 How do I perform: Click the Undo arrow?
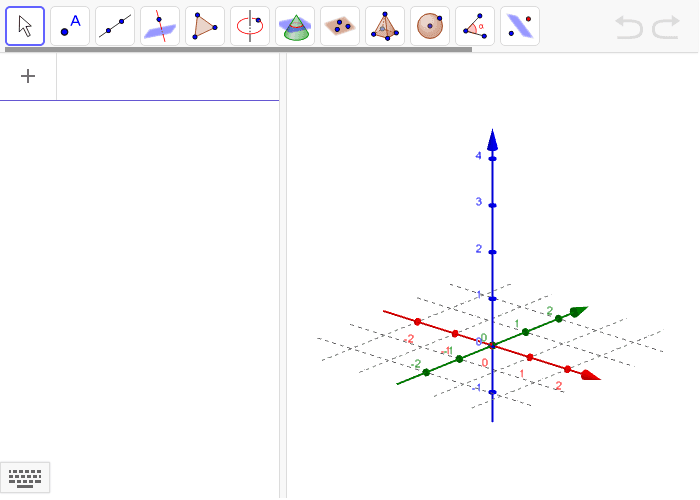629,27
